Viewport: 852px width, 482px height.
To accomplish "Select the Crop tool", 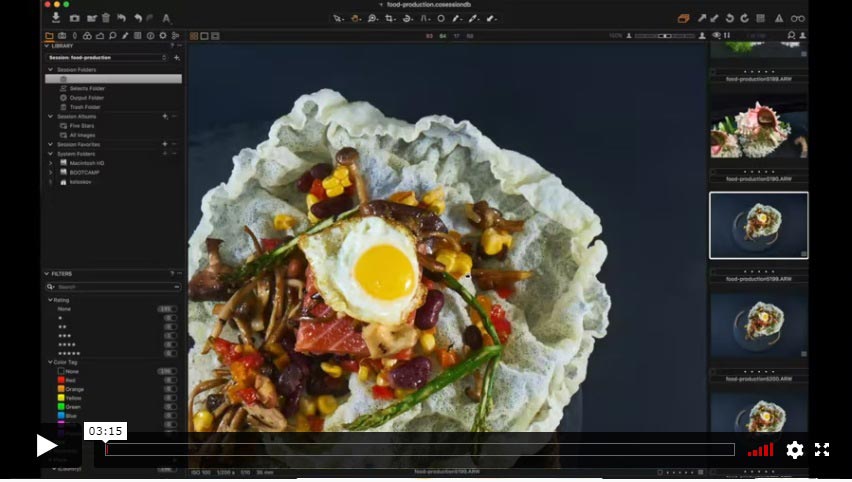I will coord(390,18).
